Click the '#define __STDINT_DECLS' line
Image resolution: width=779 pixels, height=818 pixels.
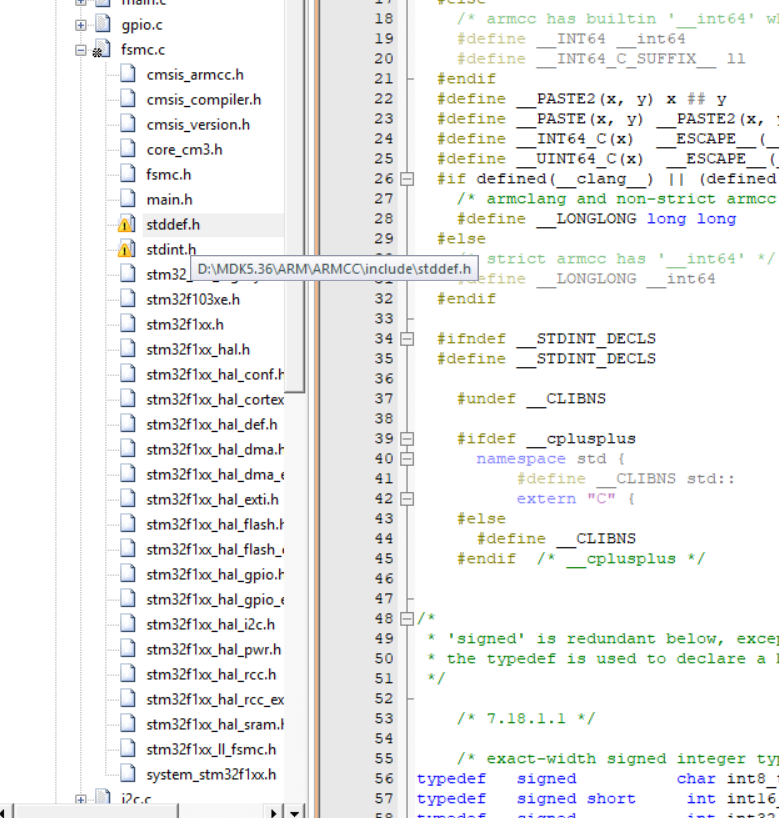tap(546, 359)
